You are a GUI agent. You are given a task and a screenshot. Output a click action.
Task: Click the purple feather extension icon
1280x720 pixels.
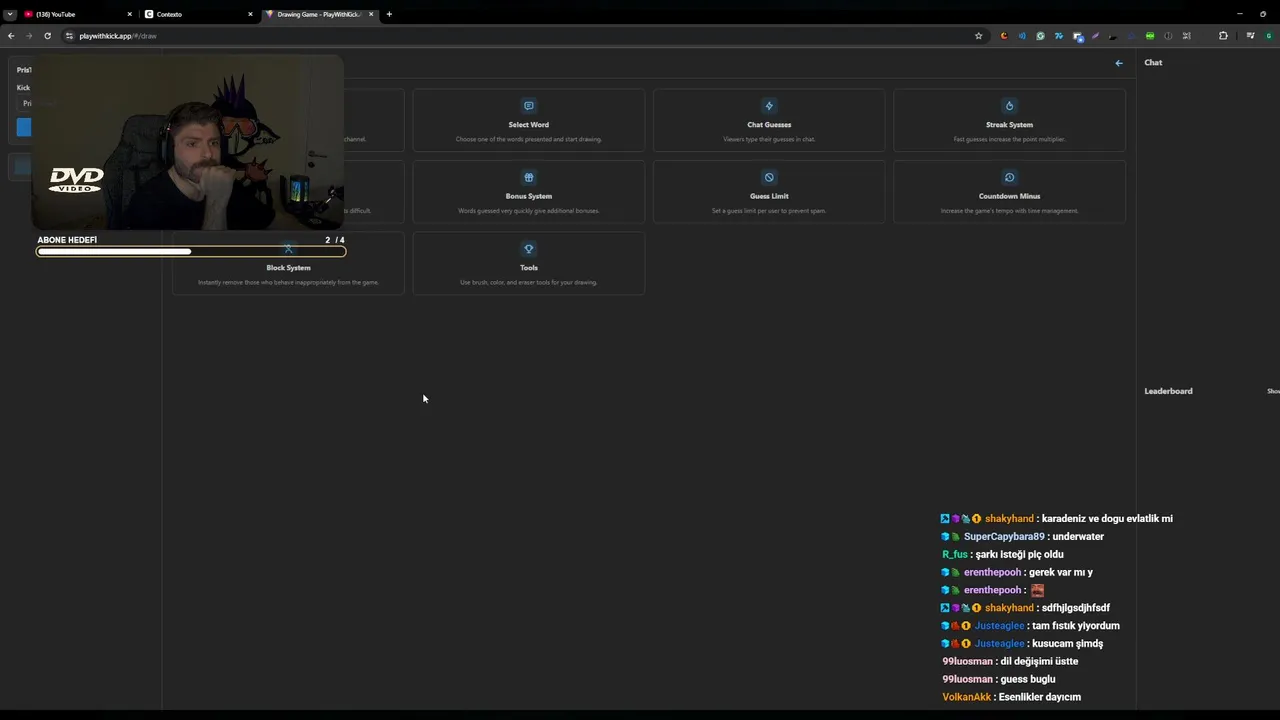pyautogui.click(x=1096, y=36)
